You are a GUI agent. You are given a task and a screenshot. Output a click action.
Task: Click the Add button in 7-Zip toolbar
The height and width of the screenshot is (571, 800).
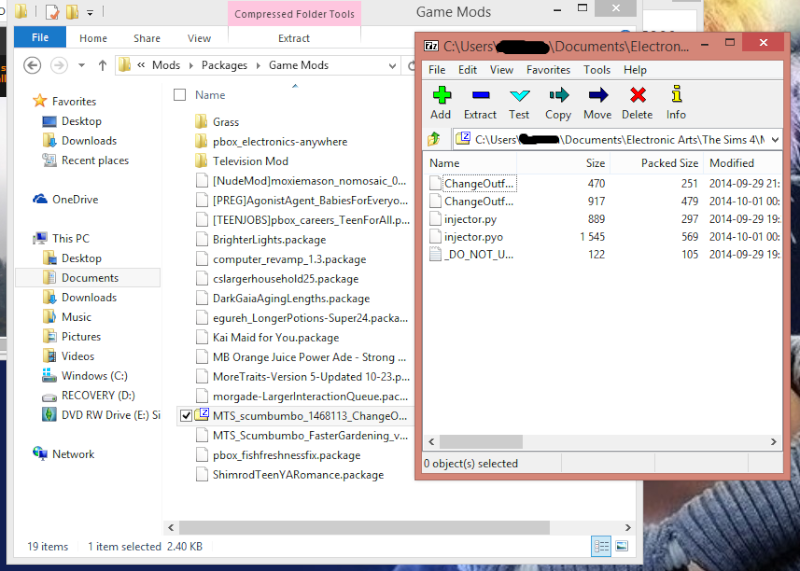(x=441, y=103)
